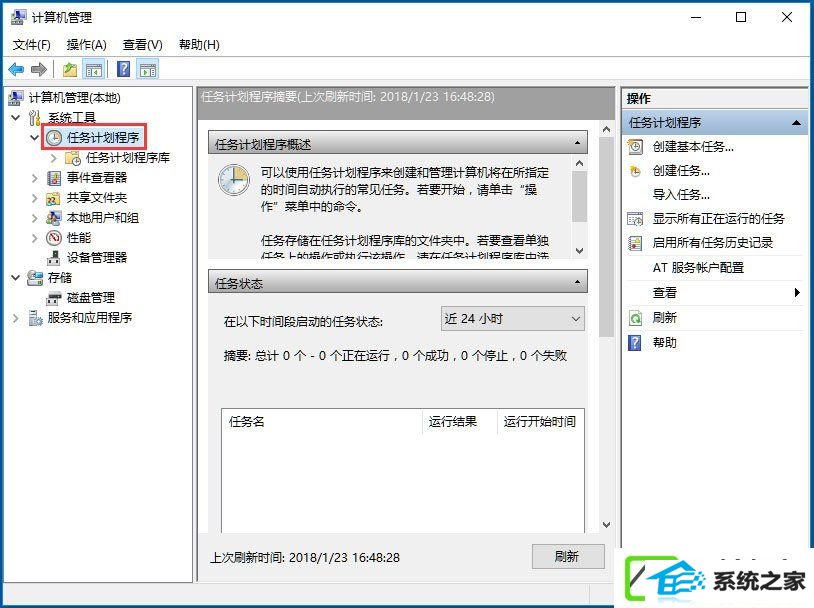Click the up one level folder icon

tap(70, 69)
